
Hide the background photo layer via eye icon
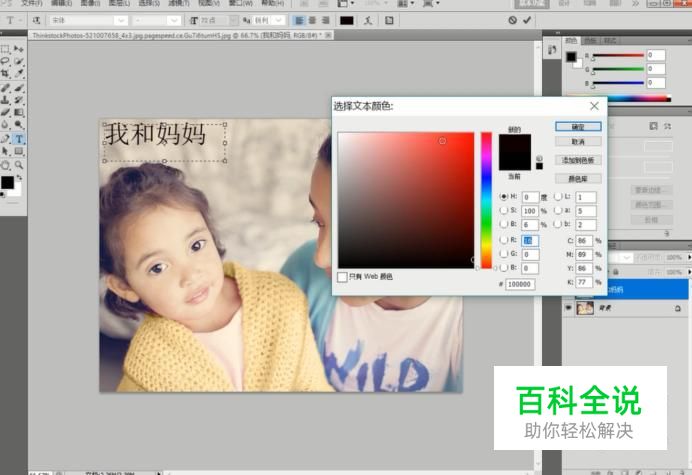pos(568,310)
